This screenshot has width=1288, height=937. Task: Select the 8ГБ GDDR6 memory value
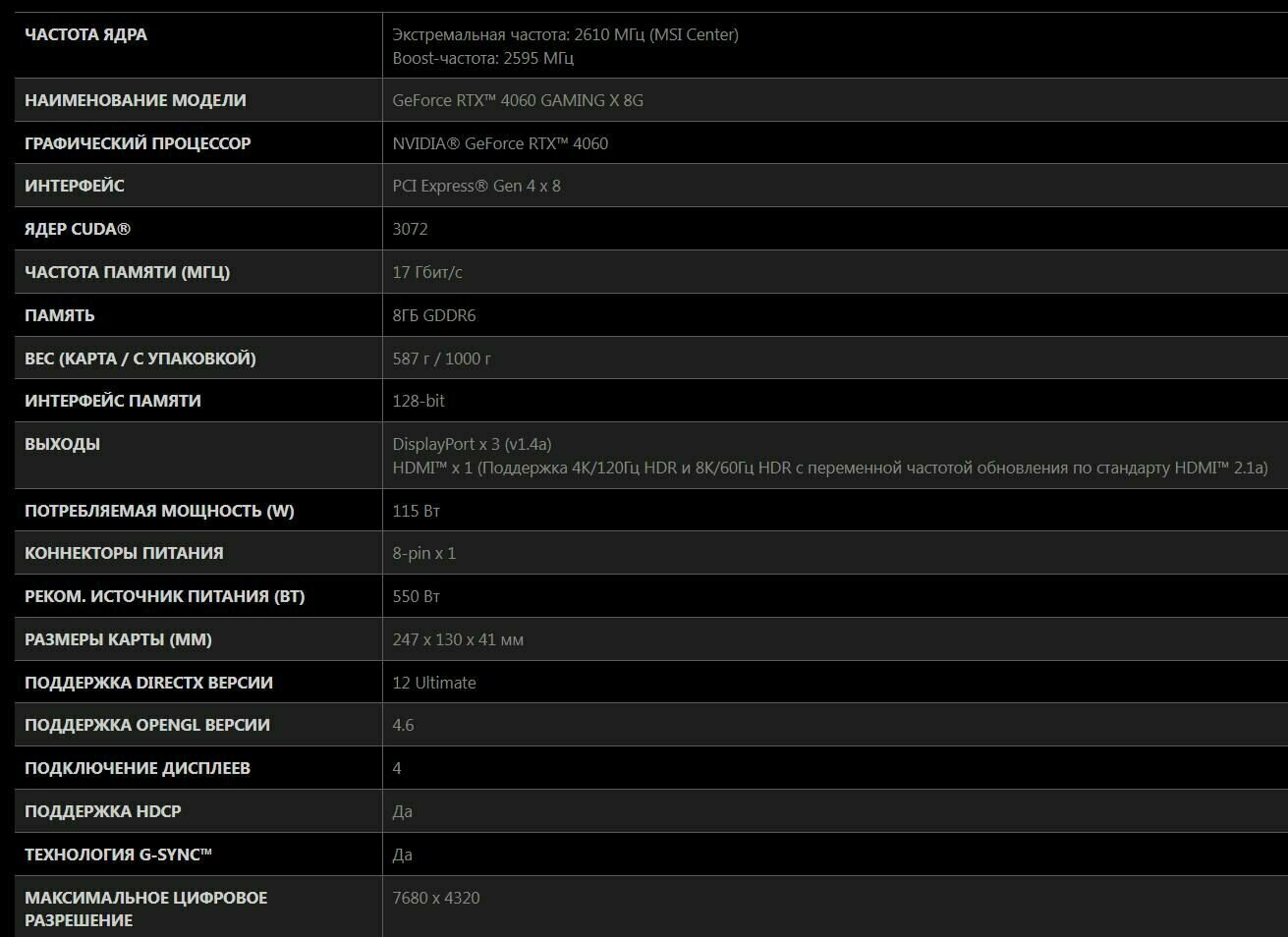434,315
